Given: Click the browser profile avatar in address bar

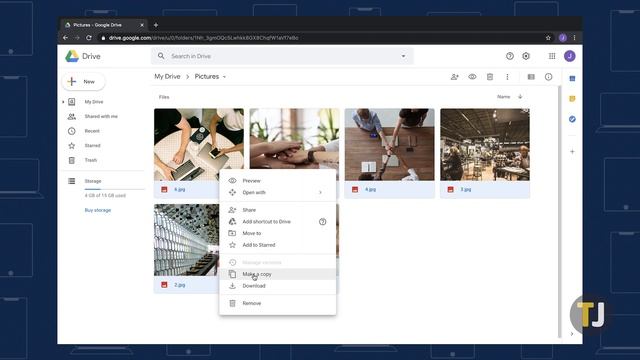Looking at the screenshot, I should pyautogui.click(x=562, y=38).
